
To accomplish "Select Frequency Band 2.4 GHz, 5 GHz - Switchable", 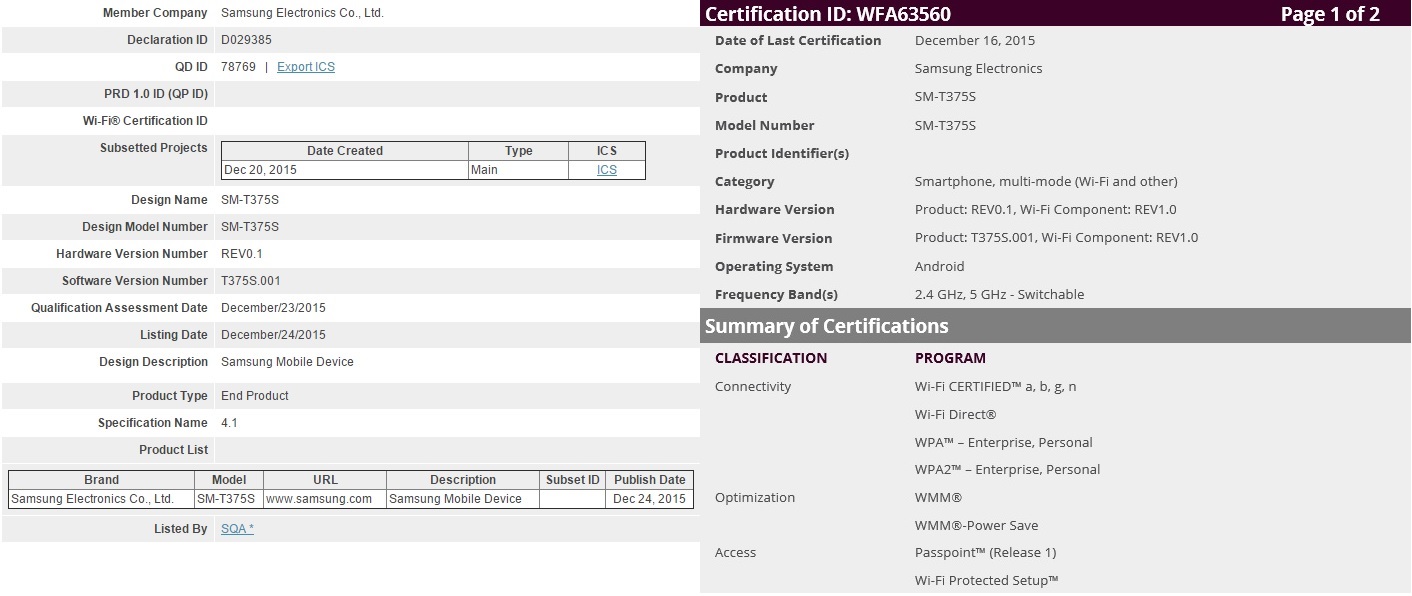I will [x=999, y=295].
